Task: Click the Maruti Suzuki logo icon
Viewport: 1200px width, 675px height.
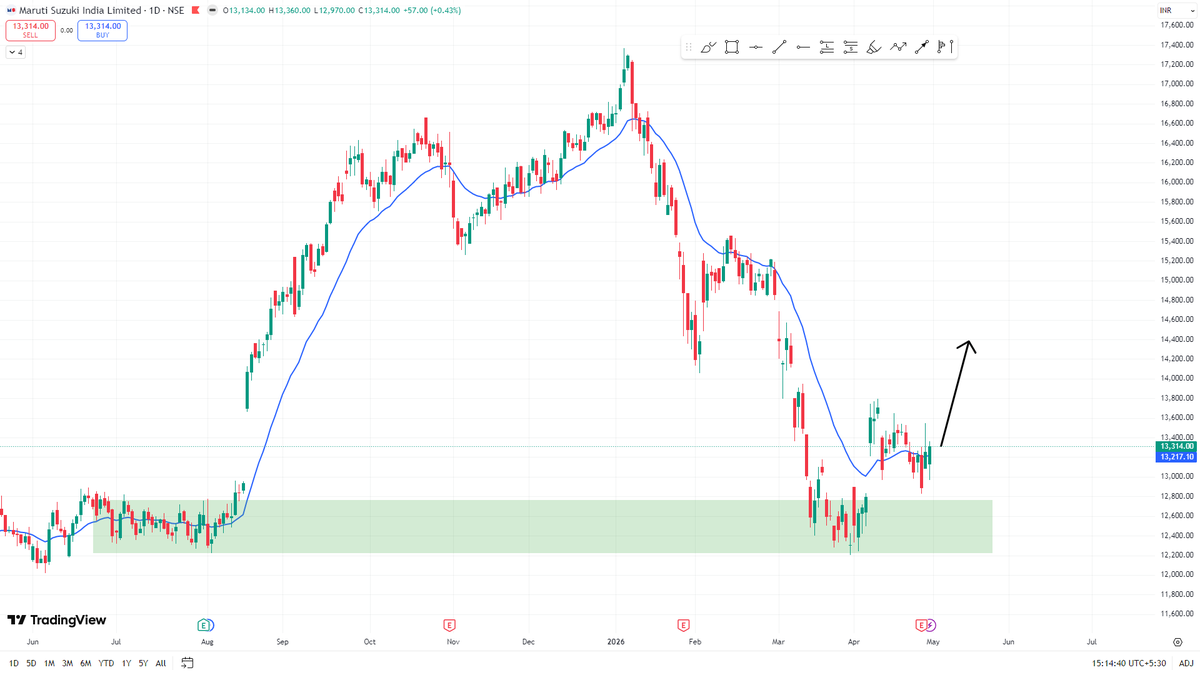Action: coord(11,10)
